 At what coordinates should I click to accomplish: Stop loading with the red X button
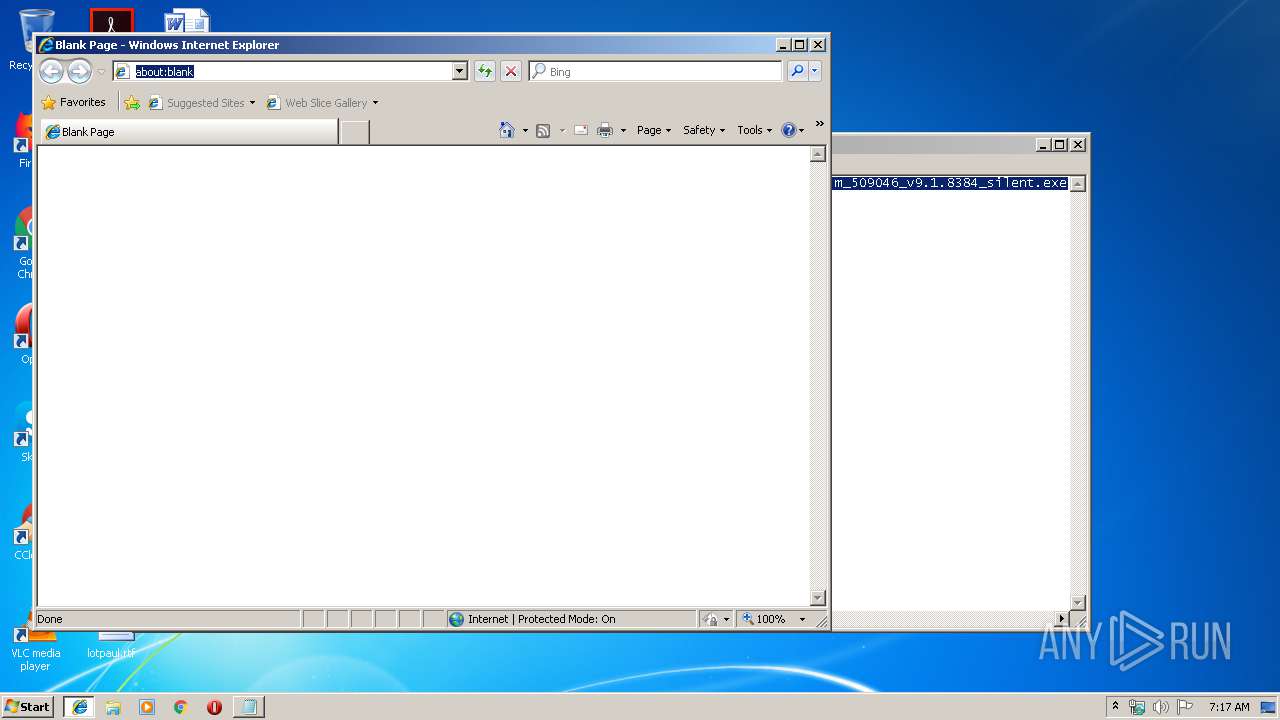[x=511, y=71]
